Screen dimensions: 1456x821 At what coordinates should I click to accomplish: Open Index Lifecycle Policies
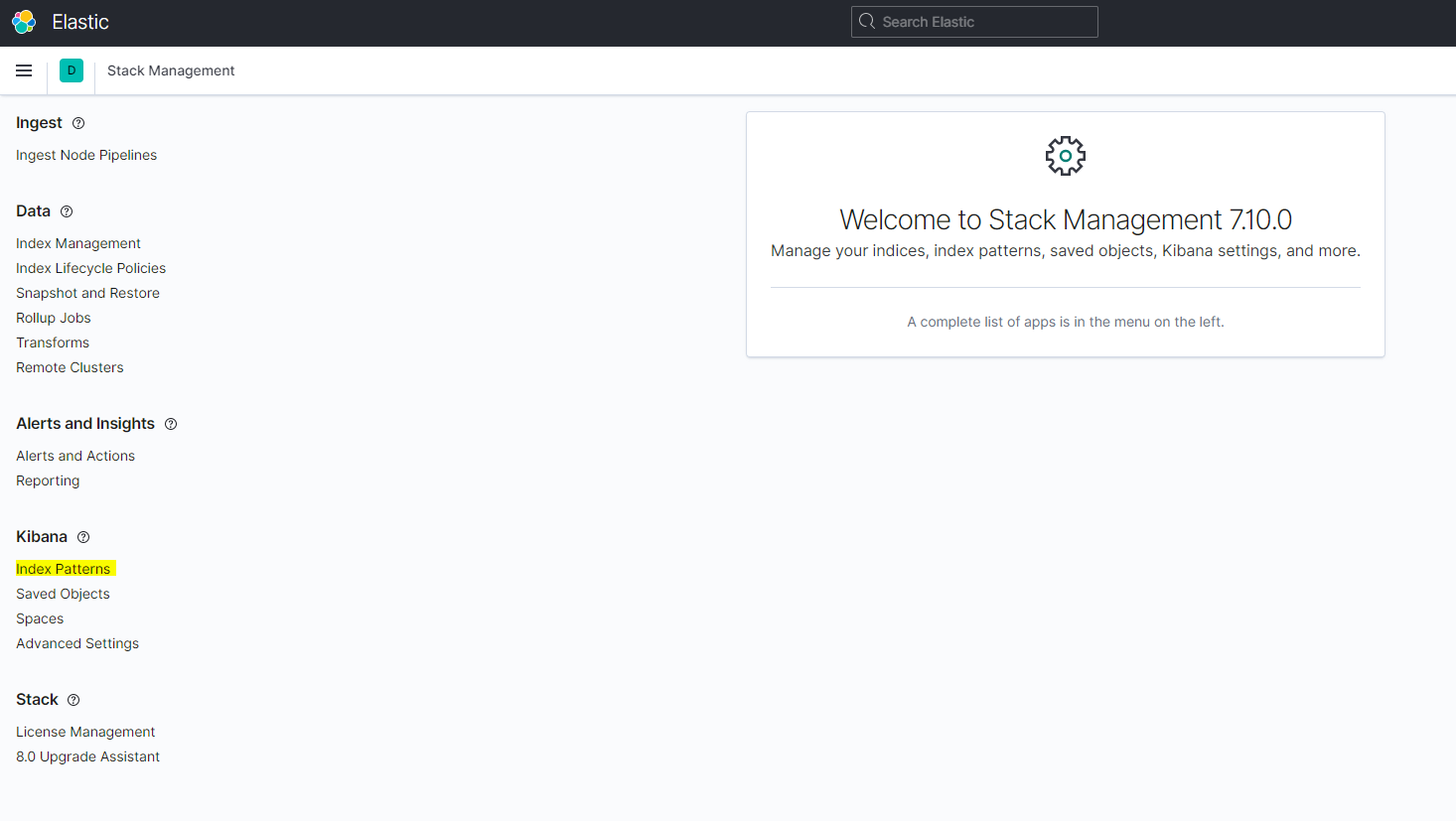[x=91, y=268]
